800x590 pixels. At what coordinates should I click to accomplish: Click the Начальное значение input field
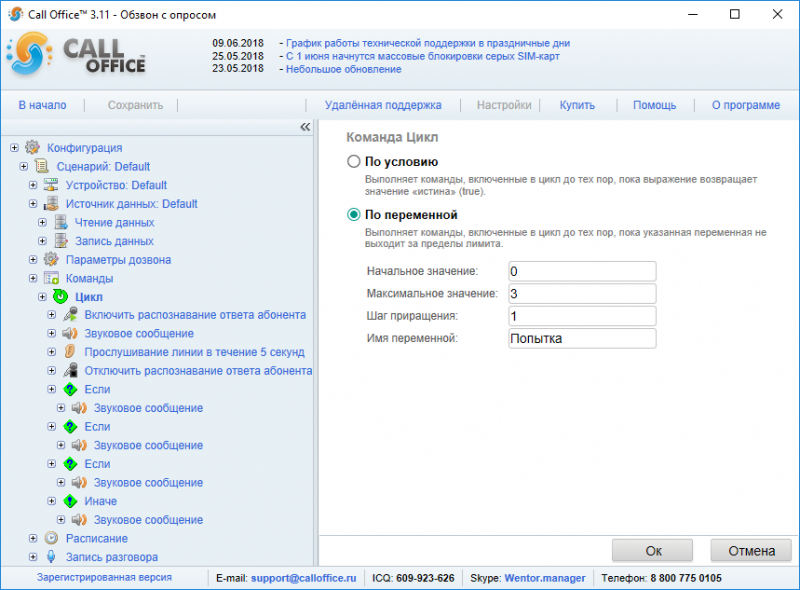click(x=582, y=271)
